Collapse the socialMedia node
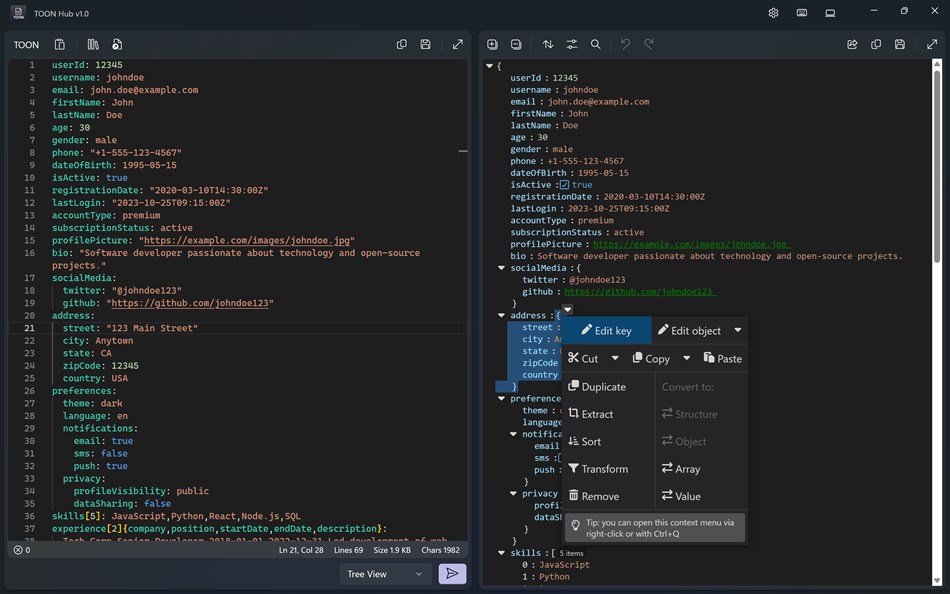Image resolution: width=950 pixels, height=594 pixels. tap(501, 268)
